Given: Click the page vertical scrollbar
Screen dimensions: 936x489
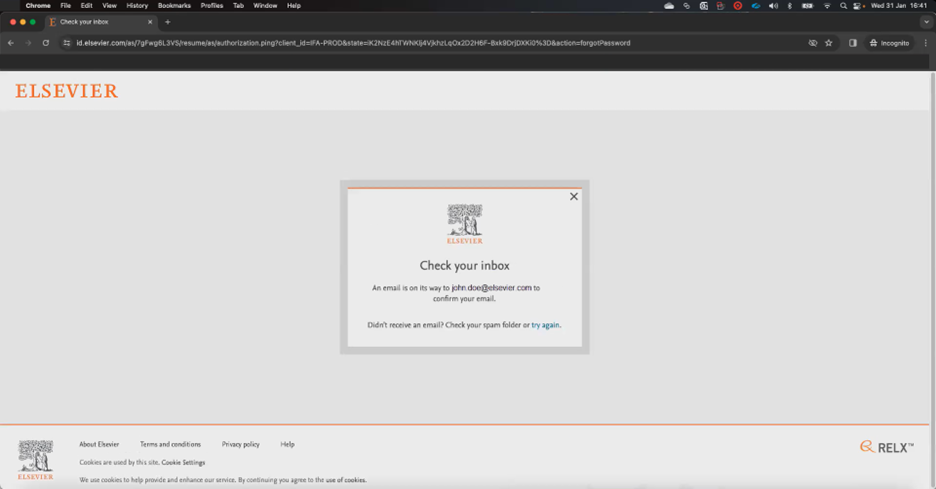Looking at the screenshot, I should 932,278.
